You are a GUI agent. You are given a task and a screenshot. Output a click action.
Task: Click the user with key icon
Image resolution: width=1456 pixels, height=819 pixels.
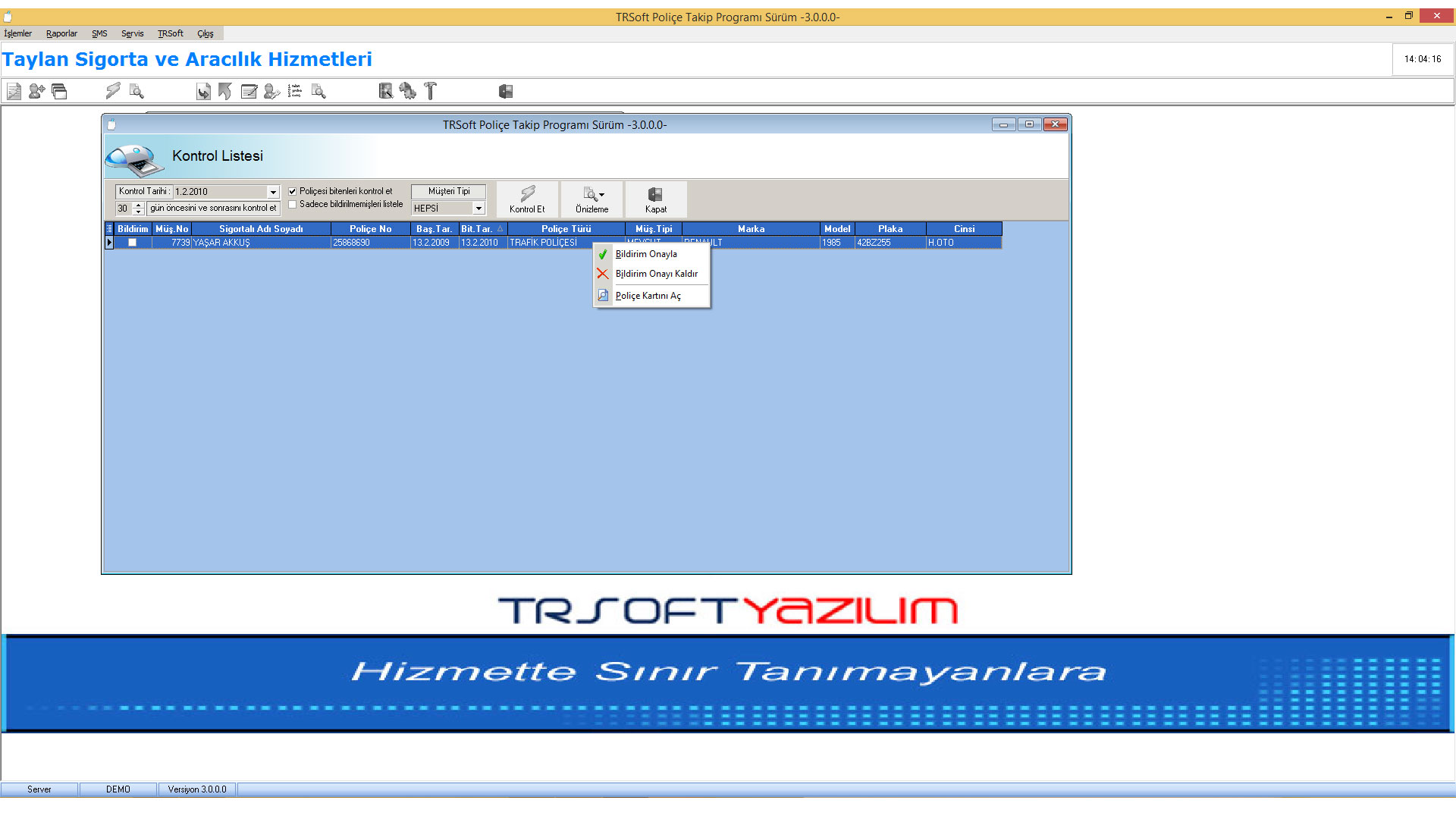tap(271, 92)
